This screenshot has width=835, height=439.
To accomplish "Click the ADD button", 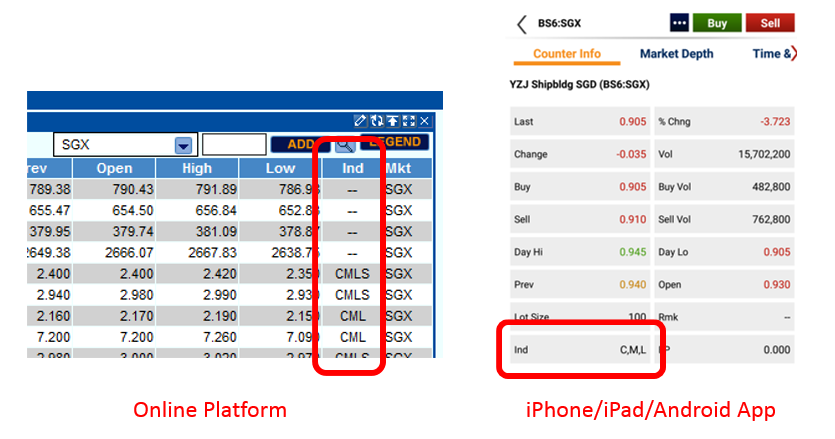I will [x=300, y=144].
